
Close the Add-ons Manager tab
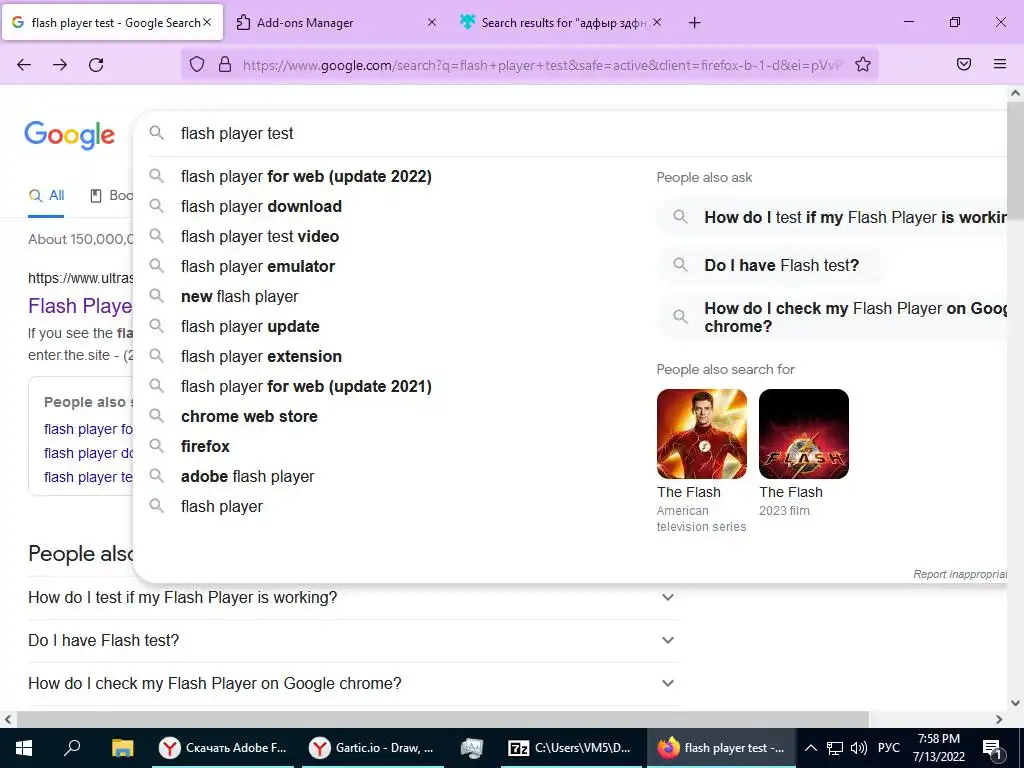(432, 22)
